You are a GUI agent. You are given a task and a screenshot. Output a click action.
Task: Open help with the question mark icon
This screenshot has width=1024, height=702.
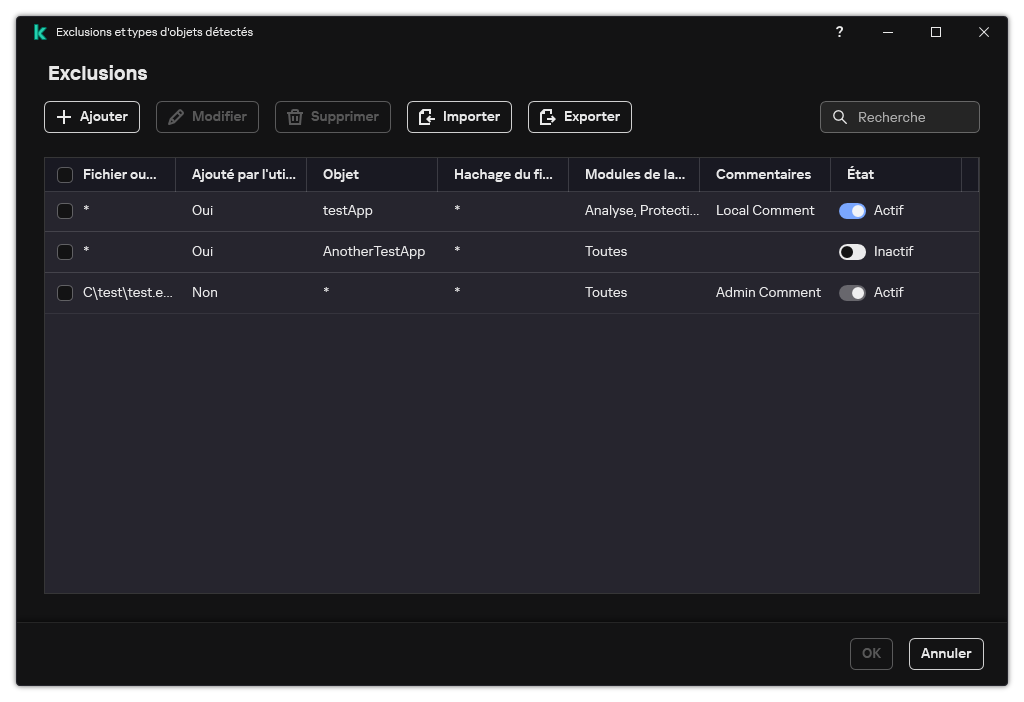839,32
